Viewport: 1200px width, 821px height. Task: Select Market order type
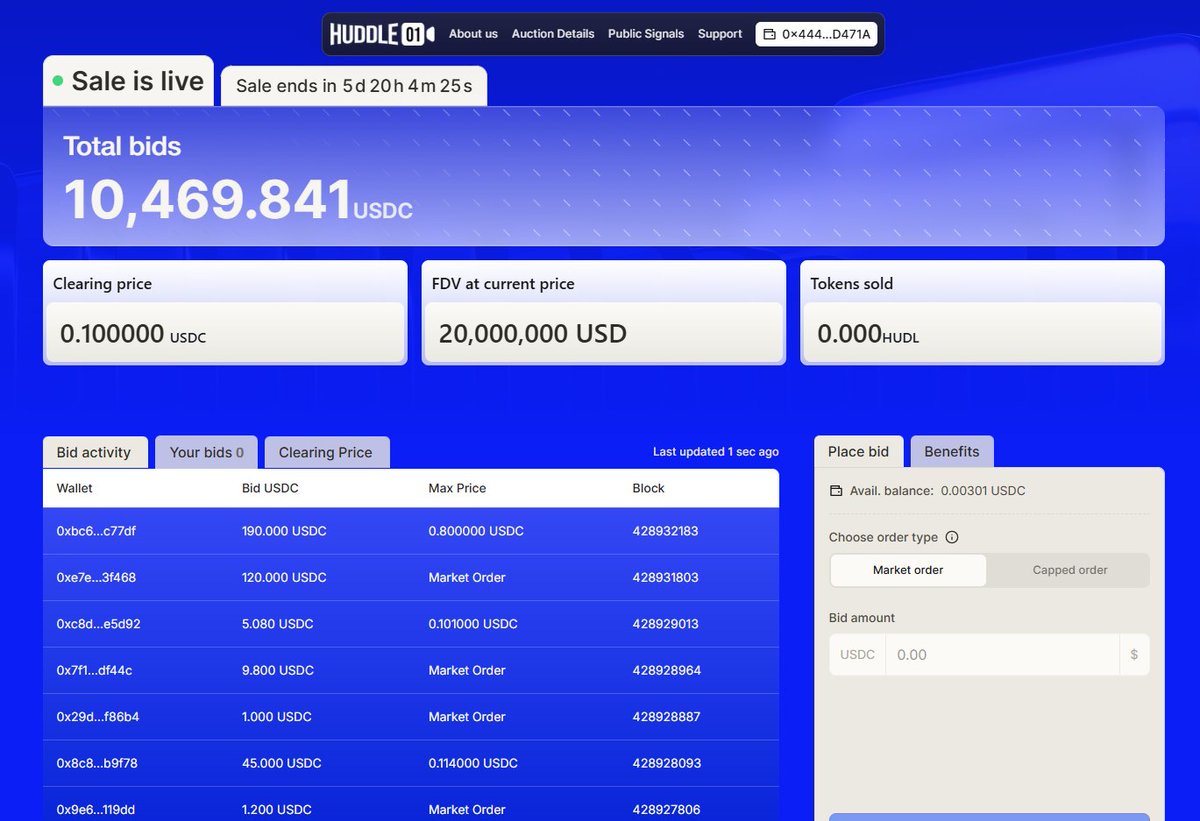coord(908,570)
